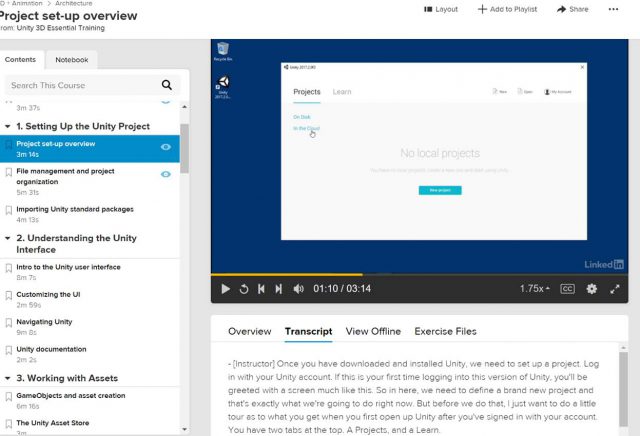Click the search magnifier icon
The height and width of the screenshot is (436, 640).
tap(167, 85)
